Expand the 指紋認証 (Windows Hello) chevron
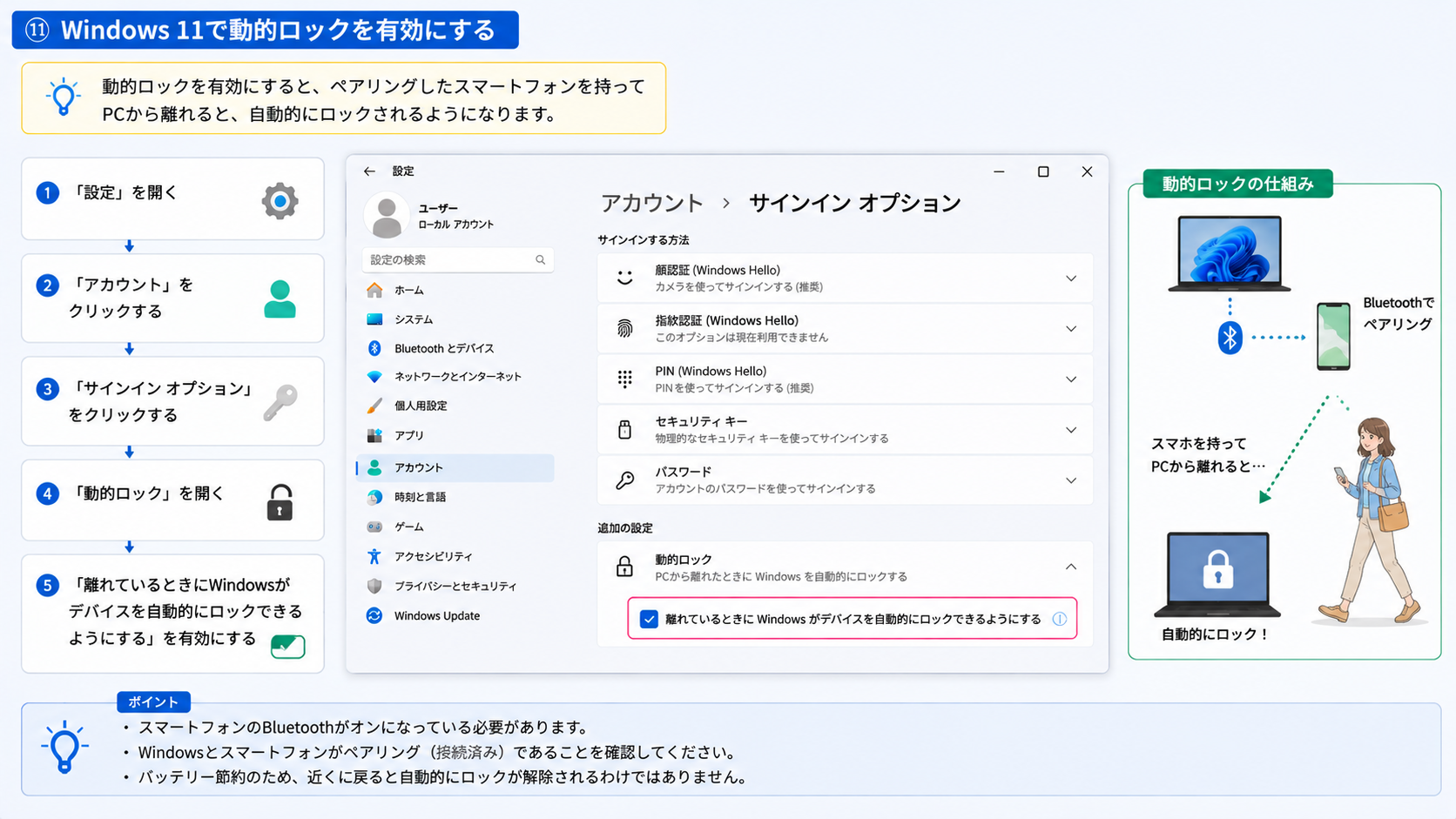Screen dimensions: 1456x819 [1071, 329]
